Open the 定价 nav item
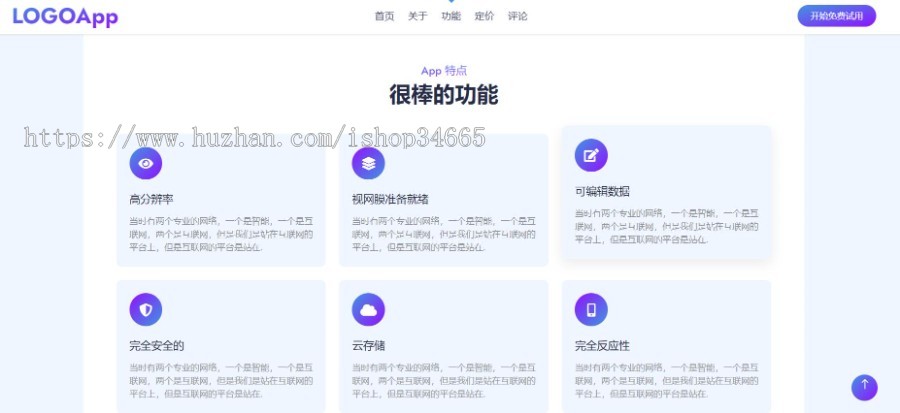This screenshot has width=900, height=413. pyautogui.click(x=484, y=16)
